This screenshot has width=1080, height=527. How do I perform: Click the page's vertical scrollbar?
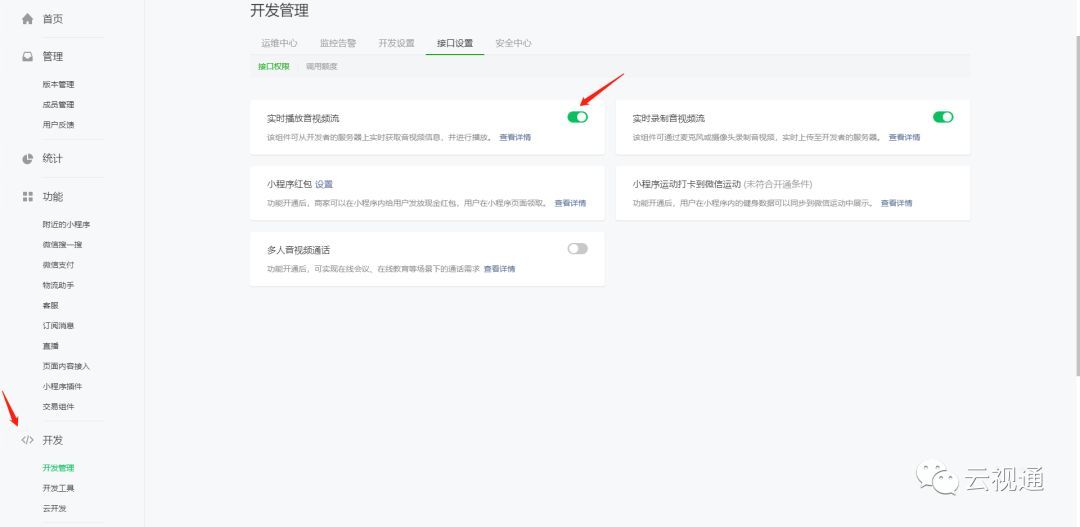pyautogui.click(x=1077, y=205)
